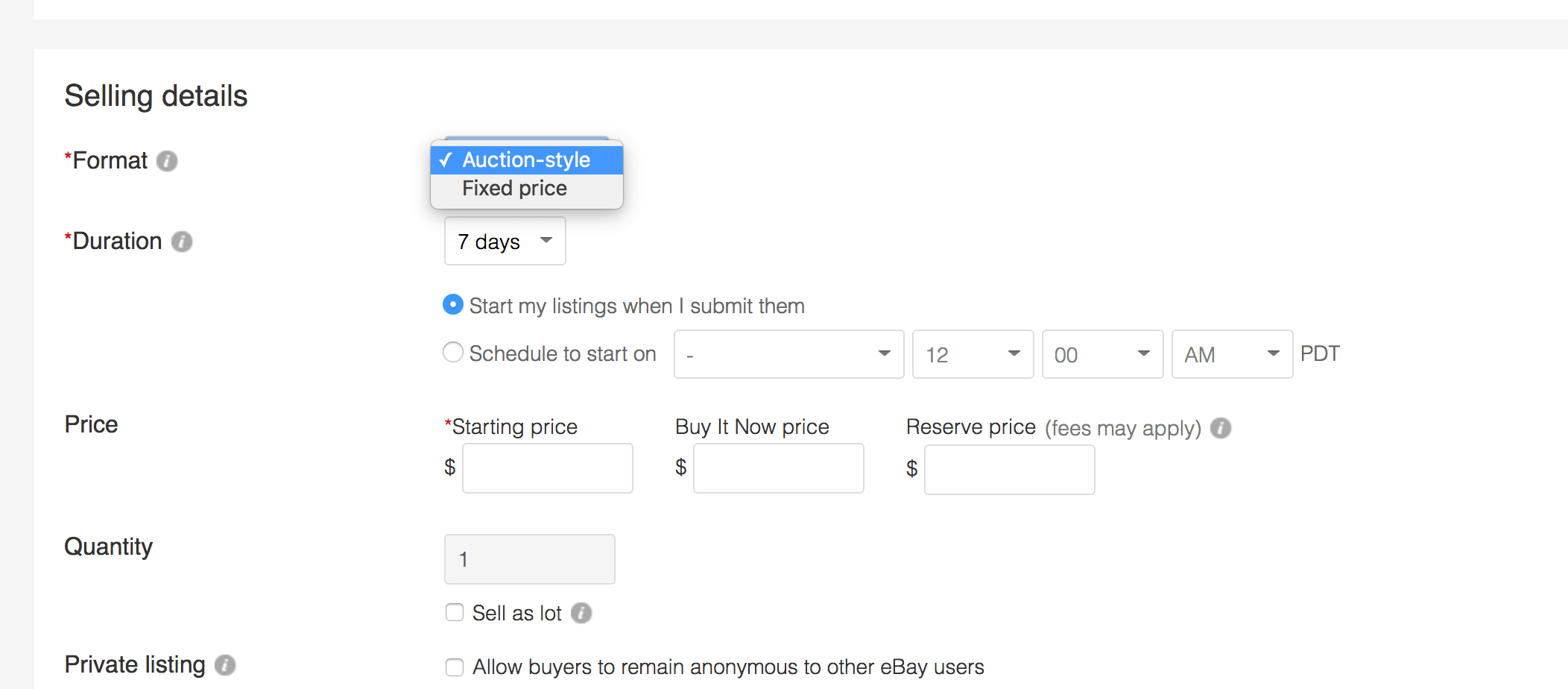Screen dimensions: 1568x689
Task: Select Start my listings when I submit them
Action: click(x=452, y=305)
